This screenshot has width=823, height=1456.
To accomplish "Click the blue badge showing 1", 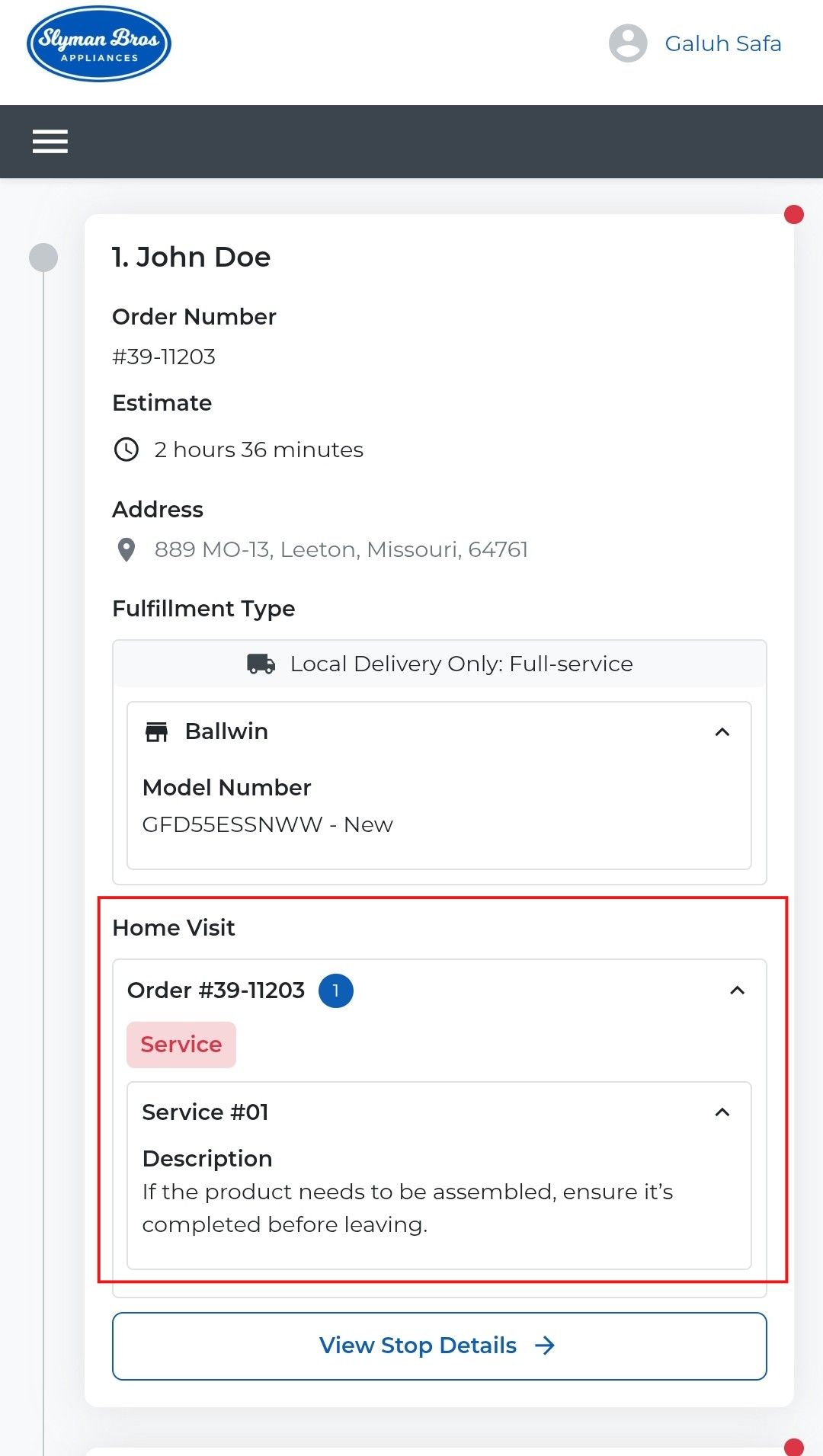I will (x=335, y=990).
